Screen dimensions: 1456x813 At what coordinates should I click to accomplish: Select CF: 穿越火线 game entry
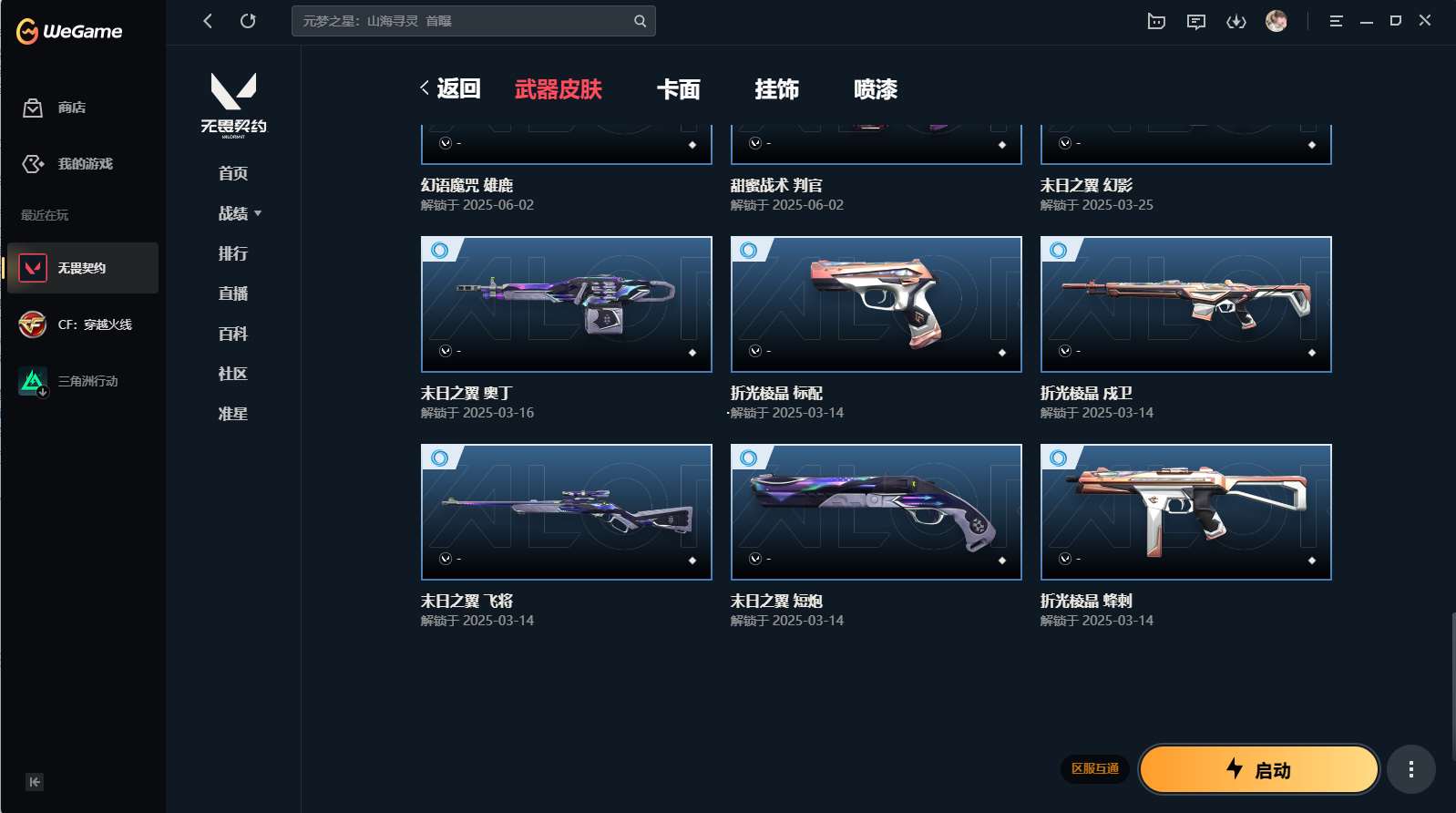coord(83,324)
